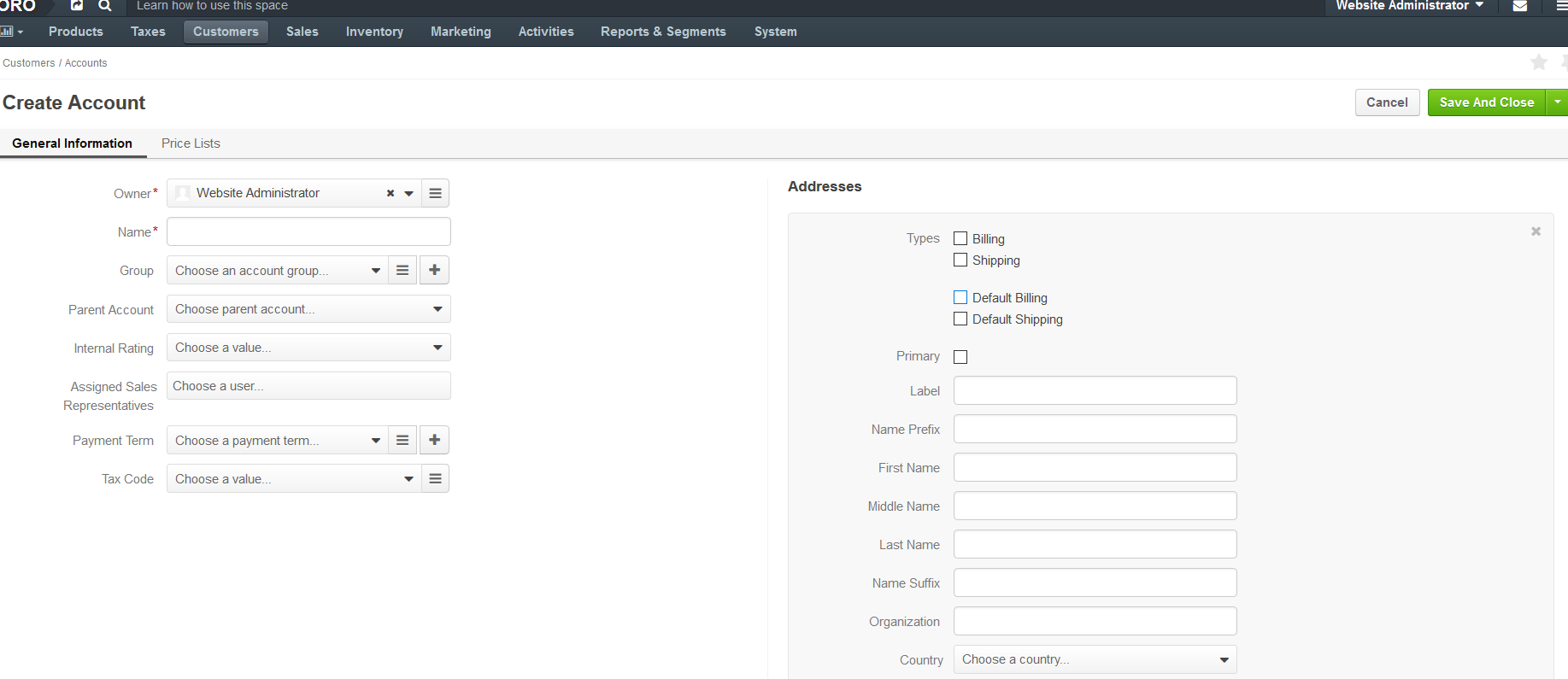Focus the Middle Name input field
This screenshot has height=679, width=1568.
(1095, 506)
